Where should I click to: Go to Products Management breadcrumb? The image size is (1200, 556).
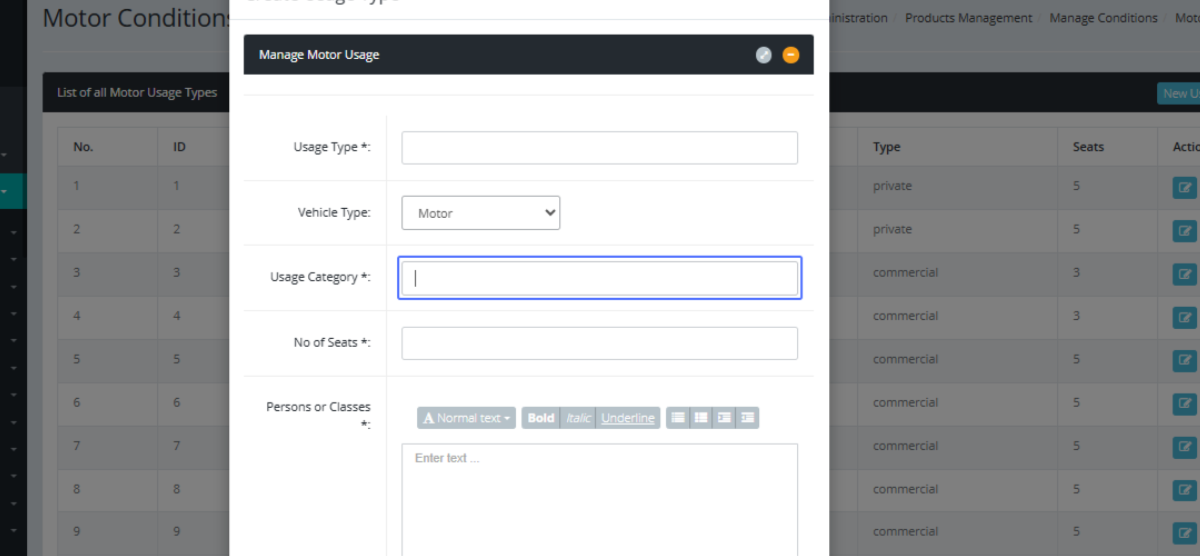point(968,18)
